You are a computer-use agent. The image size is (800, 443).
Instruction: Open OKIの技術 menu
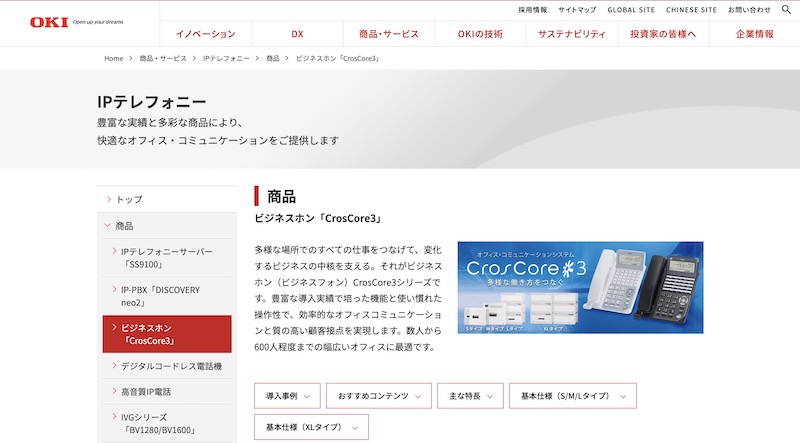(480, 34)
